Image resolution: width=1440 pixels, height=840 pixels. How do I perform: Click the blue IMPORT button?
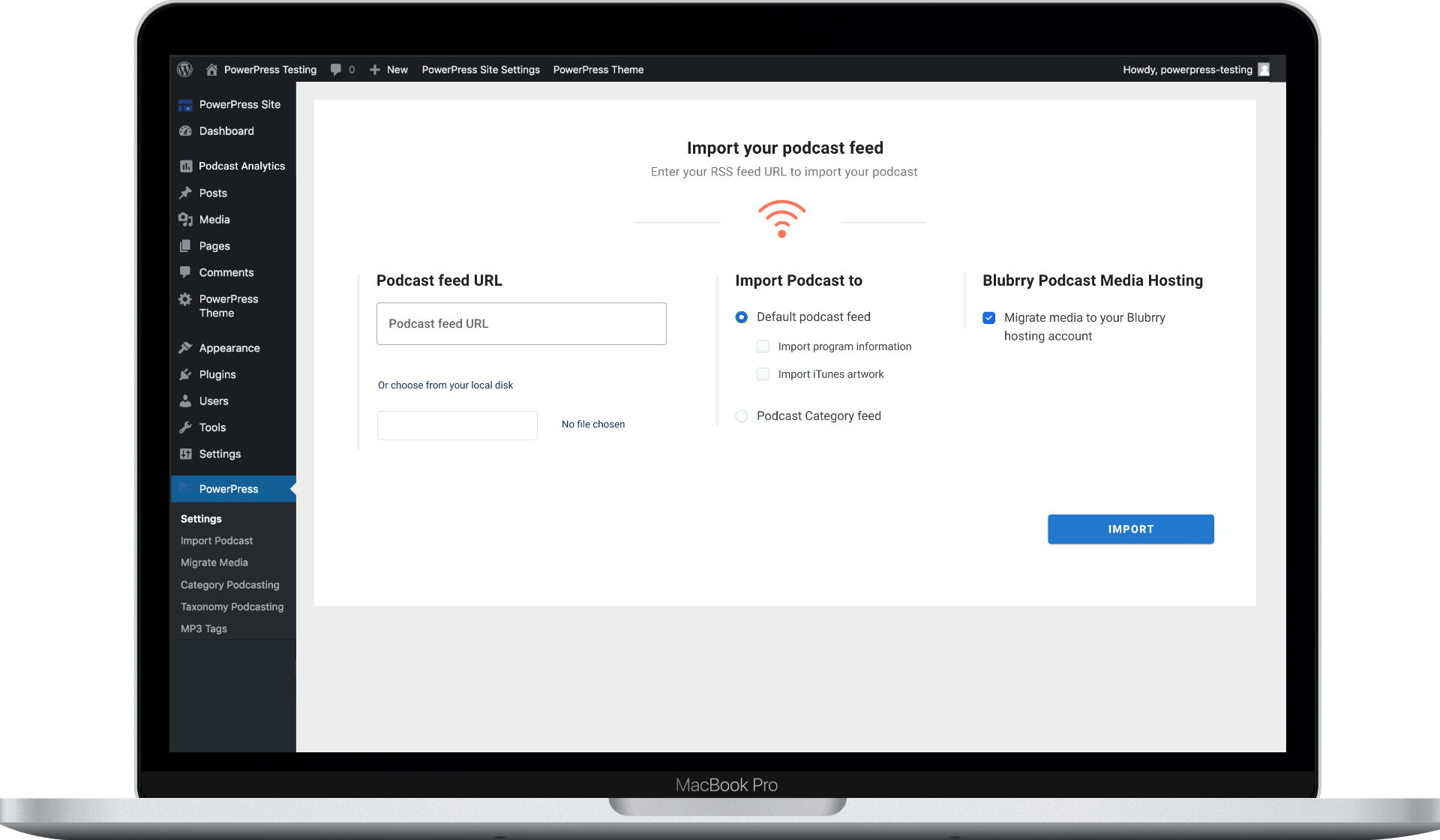(1130, 529)
